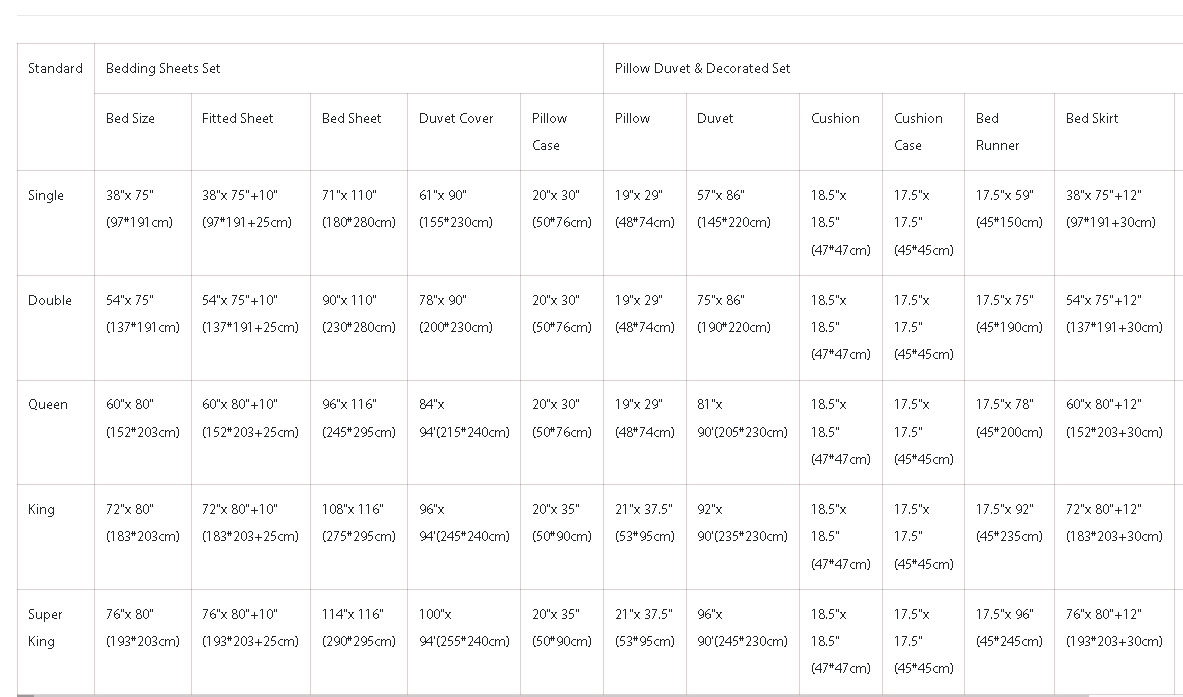The width and height of the screenshot is (1183, 697).
Task: Select the 'Single' row label
Action: (x=46, y=196)
